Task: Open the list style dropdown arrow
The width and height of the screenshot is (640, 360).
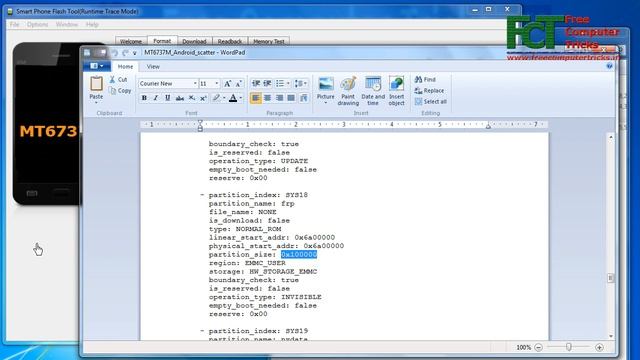Action: point(288,83)
